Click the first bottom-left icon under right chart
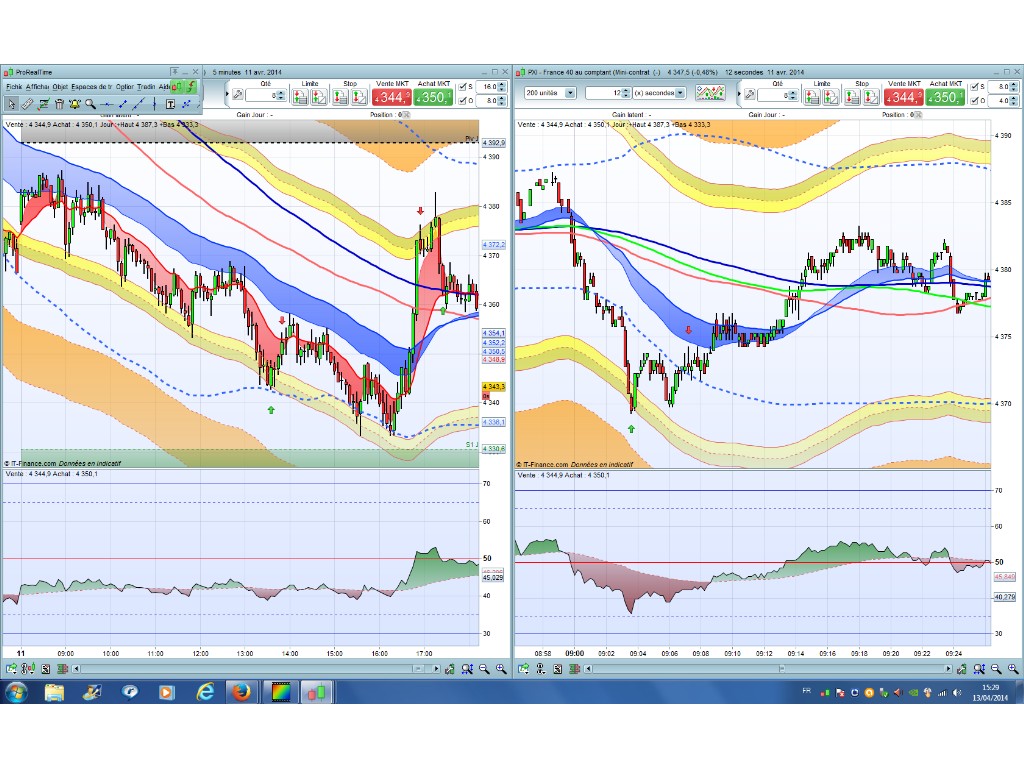Image resolution: width=1024 pixels, height=768 pixels. [523, 669]
